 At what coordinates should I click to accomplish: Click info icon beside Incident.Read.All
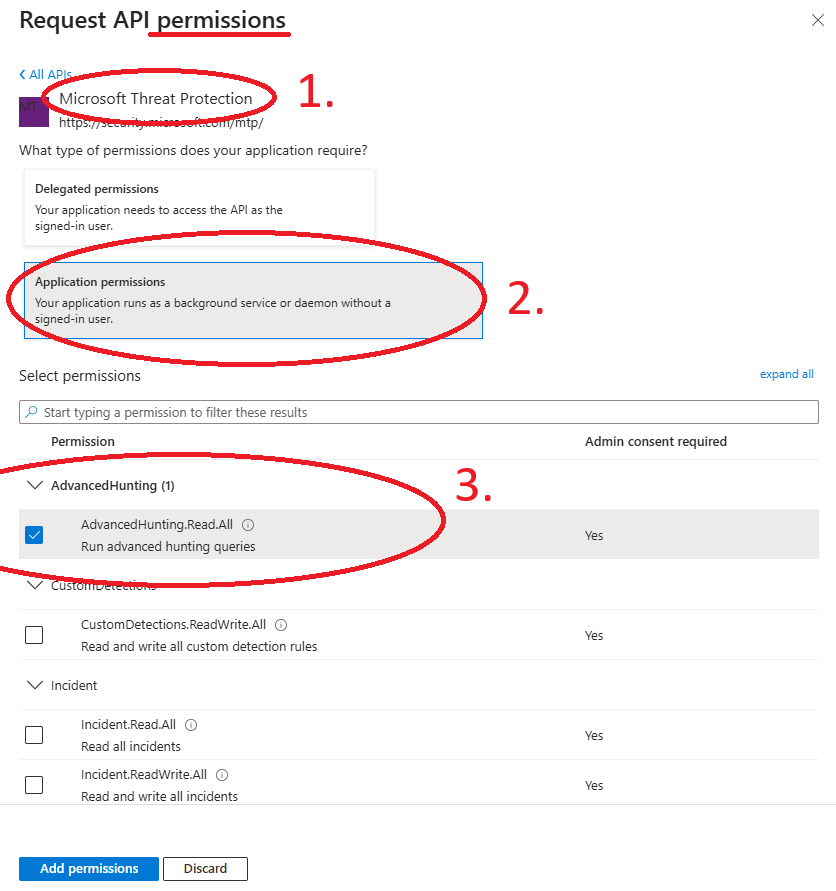pos(191,725)
